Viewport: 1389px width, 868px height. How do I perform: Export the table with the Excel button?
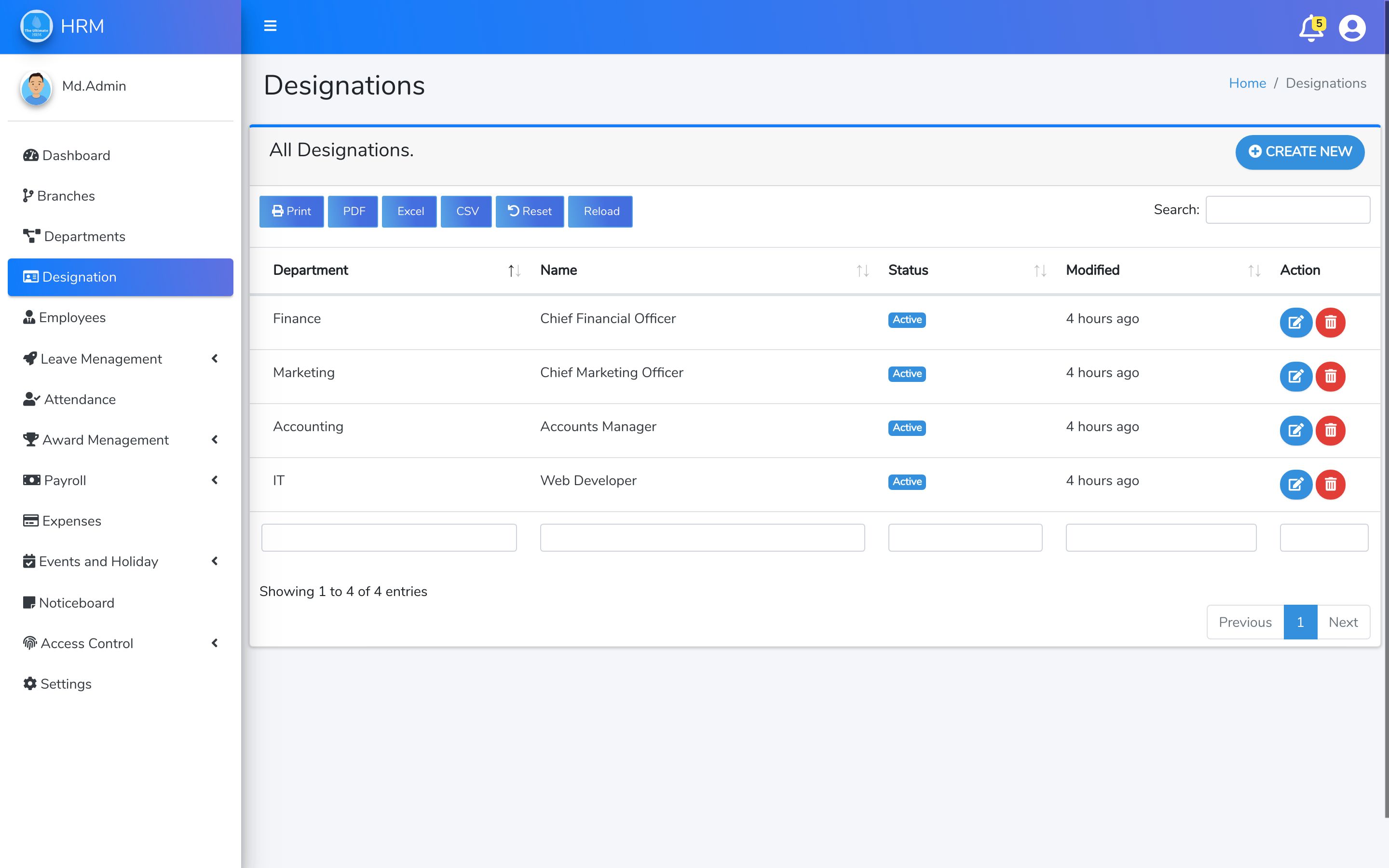tap(409, 211)
